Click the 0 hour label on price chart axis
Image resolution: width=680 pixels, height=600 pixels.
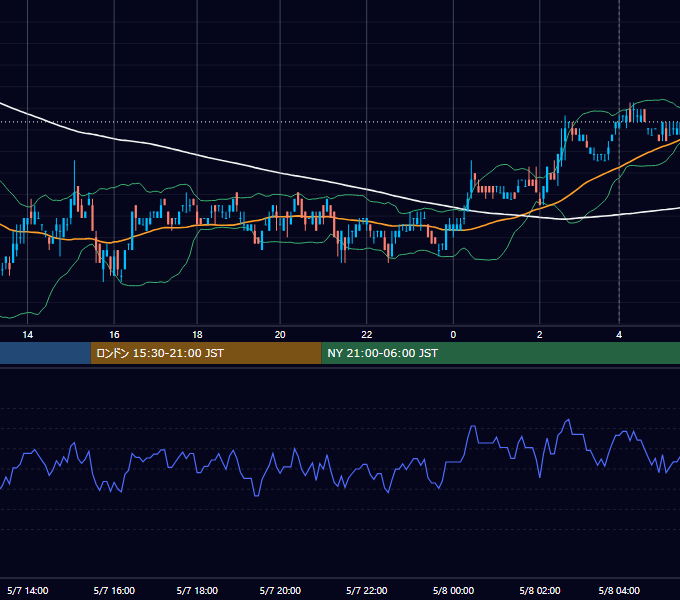point(453,335)
